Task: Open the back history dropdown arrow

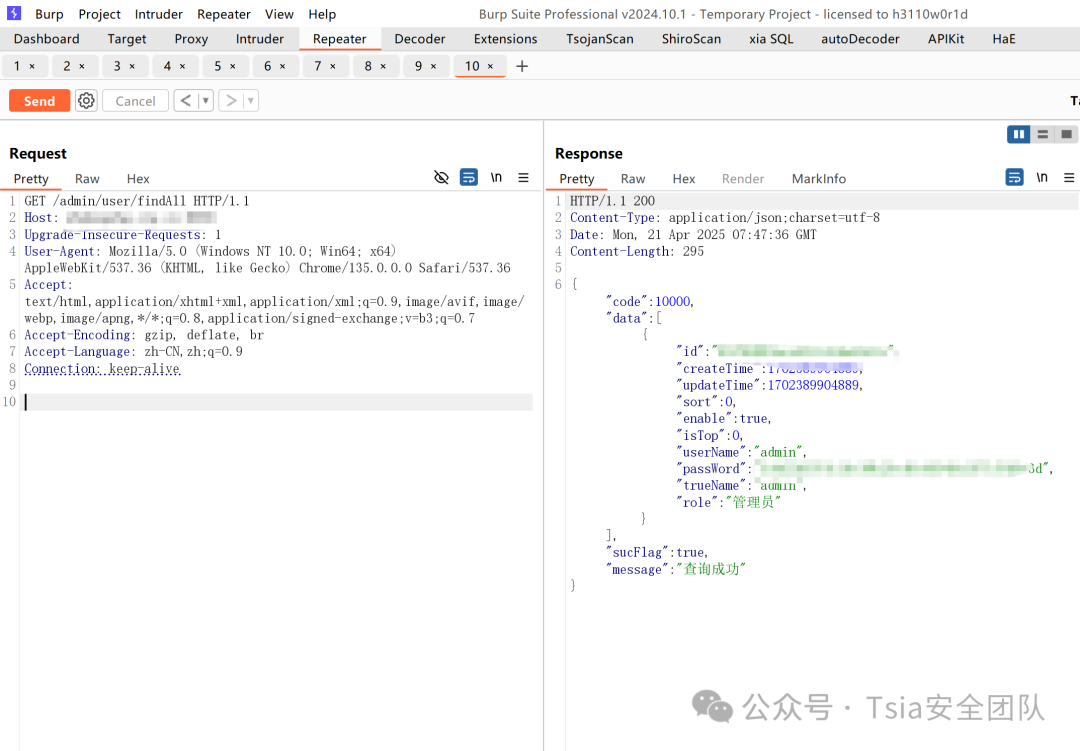Action: [205, 101]
